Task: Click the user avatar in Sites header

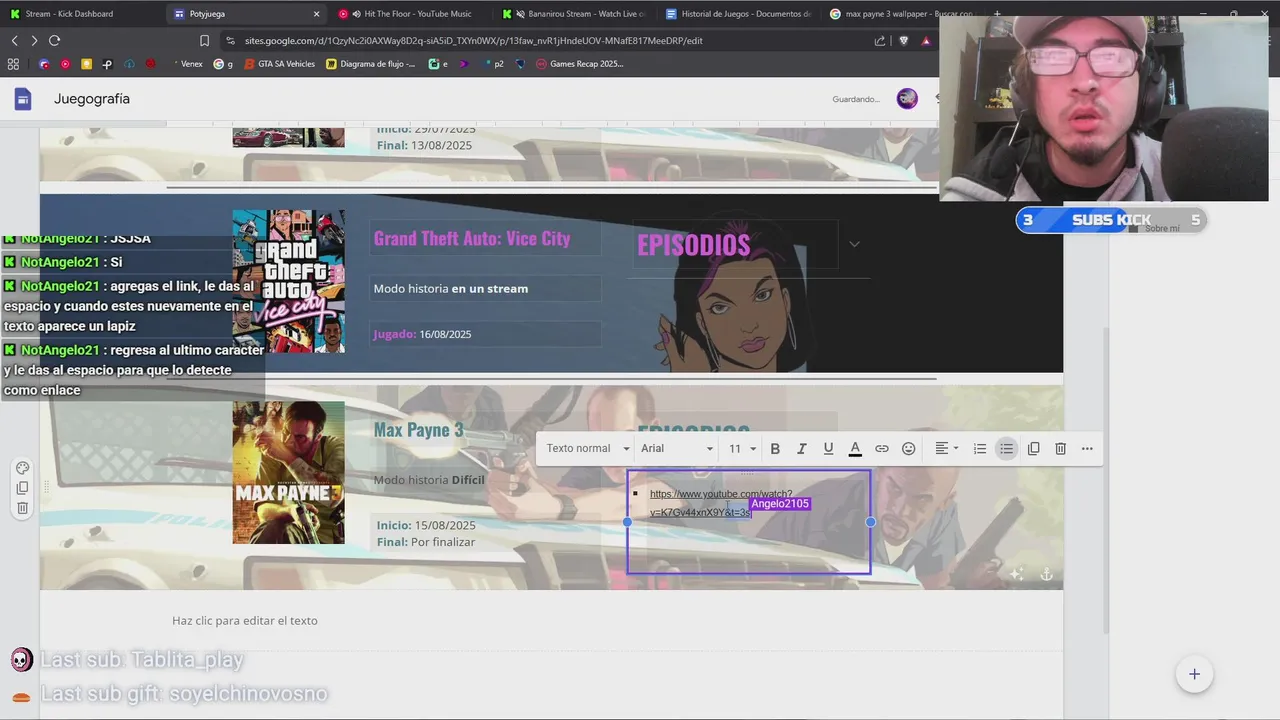Action: click(907, 99)
